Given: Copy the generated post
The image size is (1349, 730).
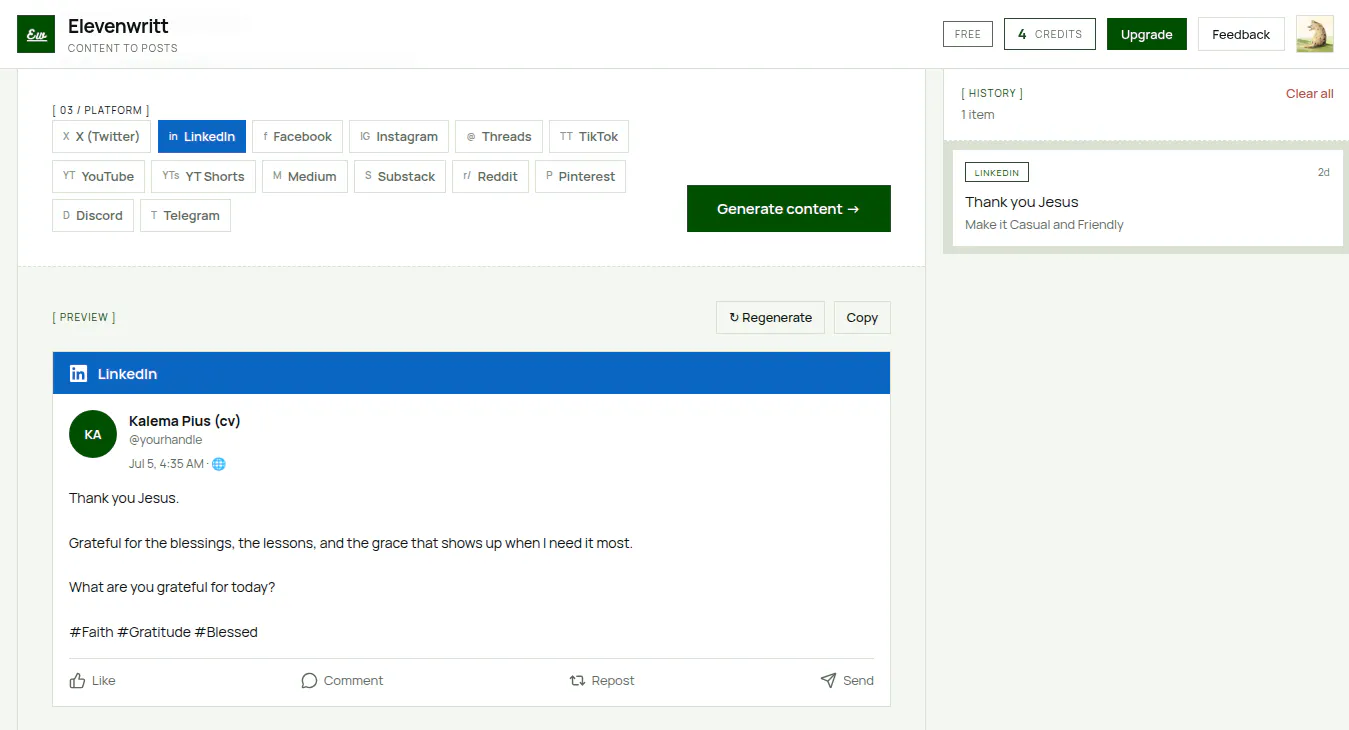Looking at the screenshot, I should coord(862,318).
